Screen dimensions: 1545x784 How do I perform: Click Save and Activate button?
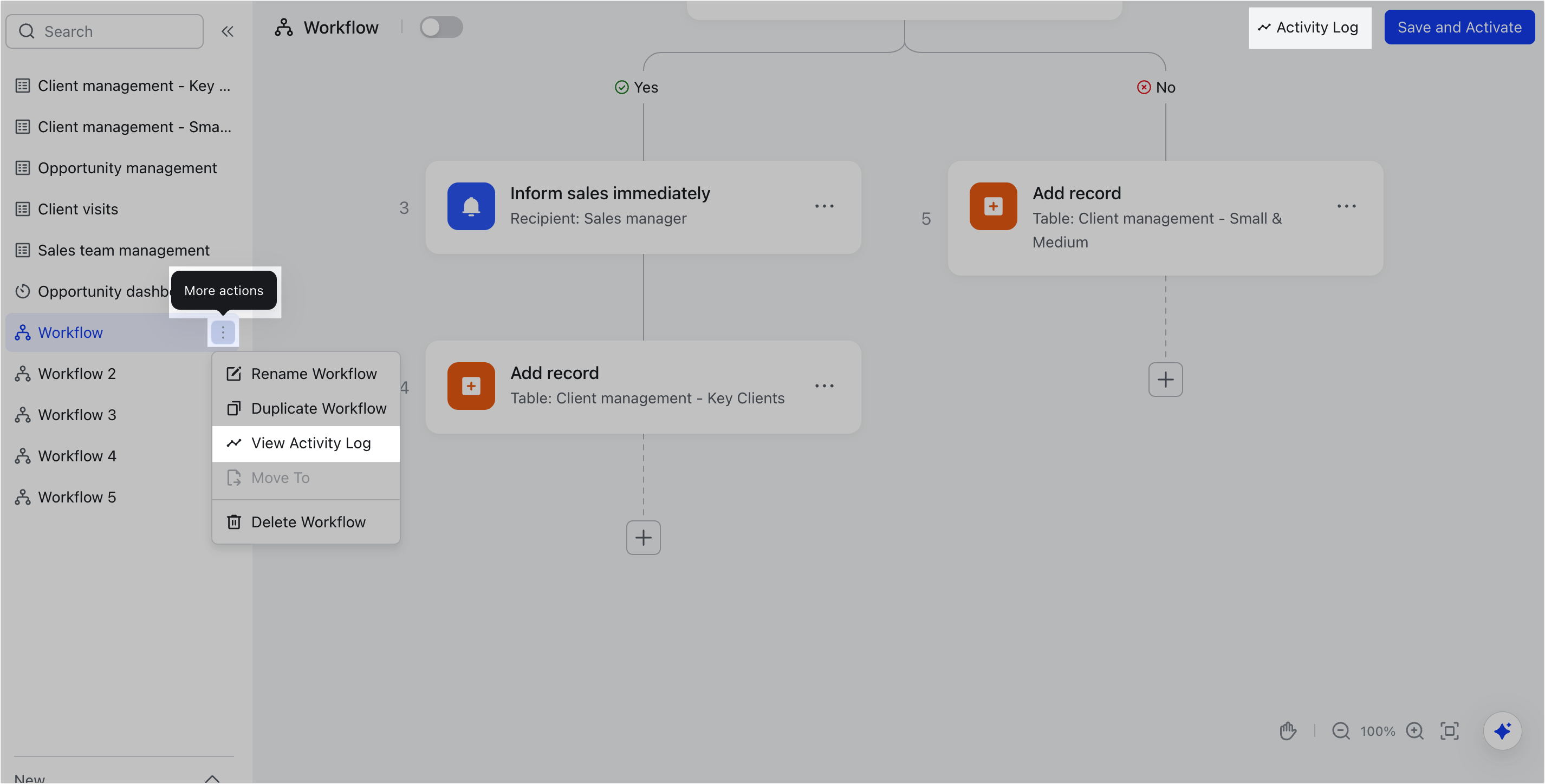tap(1459, 28)
